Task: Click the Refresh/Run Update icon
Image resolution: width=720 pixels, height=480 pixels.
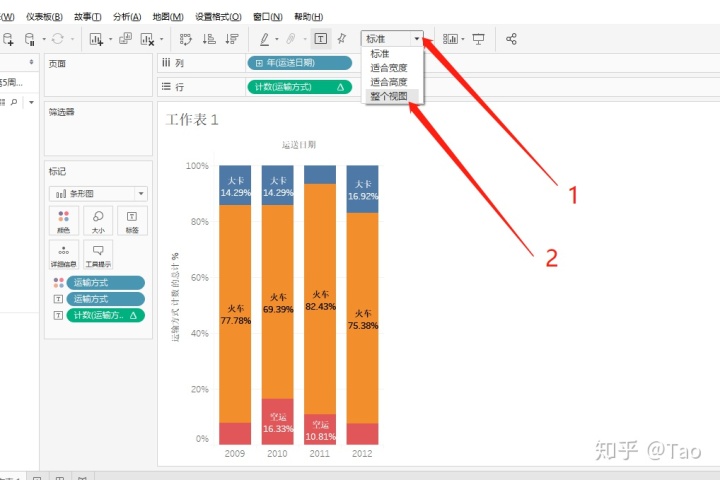Action: [58, 39]
